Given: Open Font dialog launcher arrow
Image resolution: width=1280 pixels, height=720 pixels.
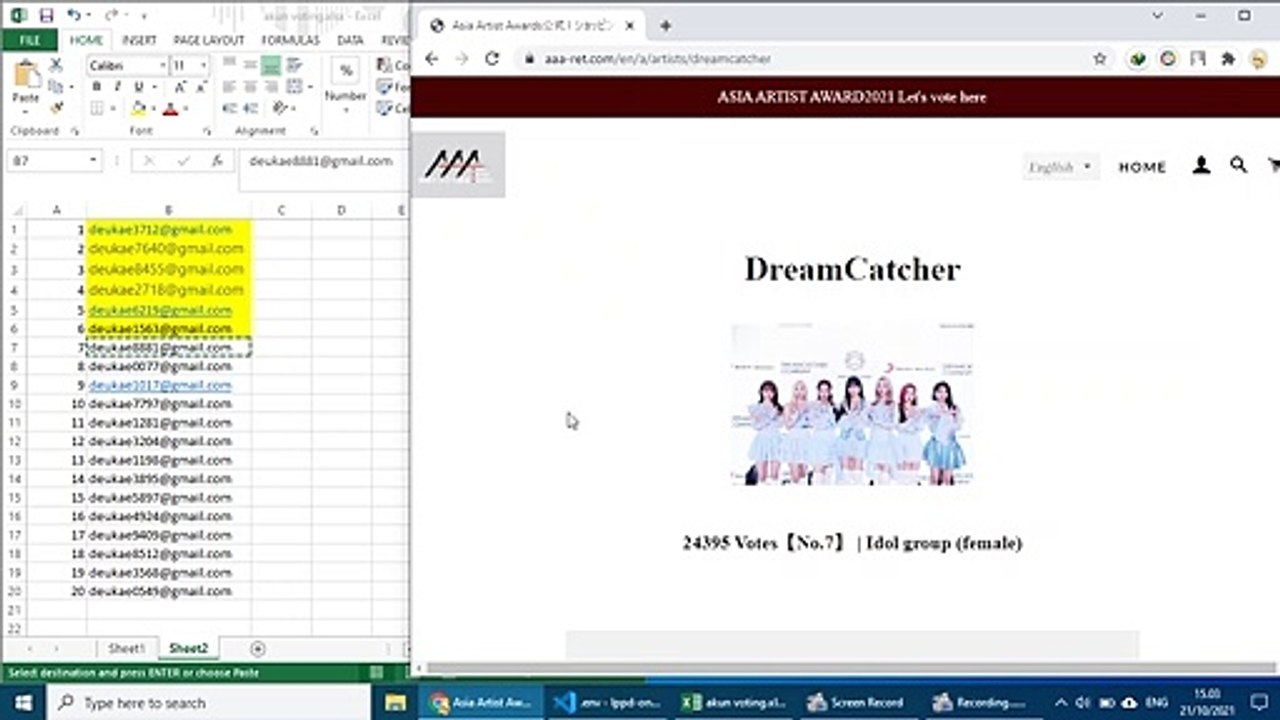Looking at the screenshot, I should coord(207,131).
